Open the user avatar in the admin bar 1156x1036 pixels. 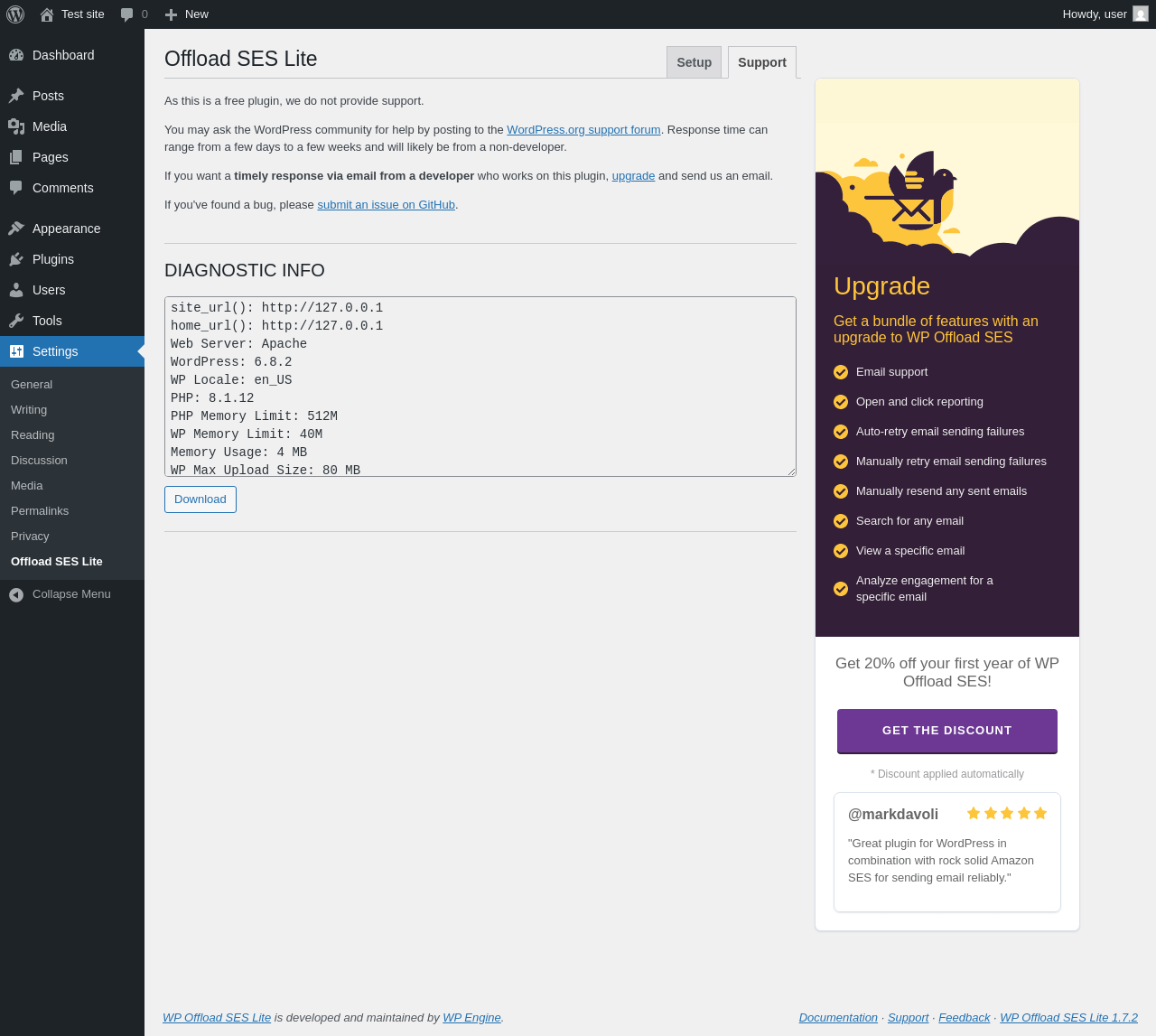[1141, 14]
